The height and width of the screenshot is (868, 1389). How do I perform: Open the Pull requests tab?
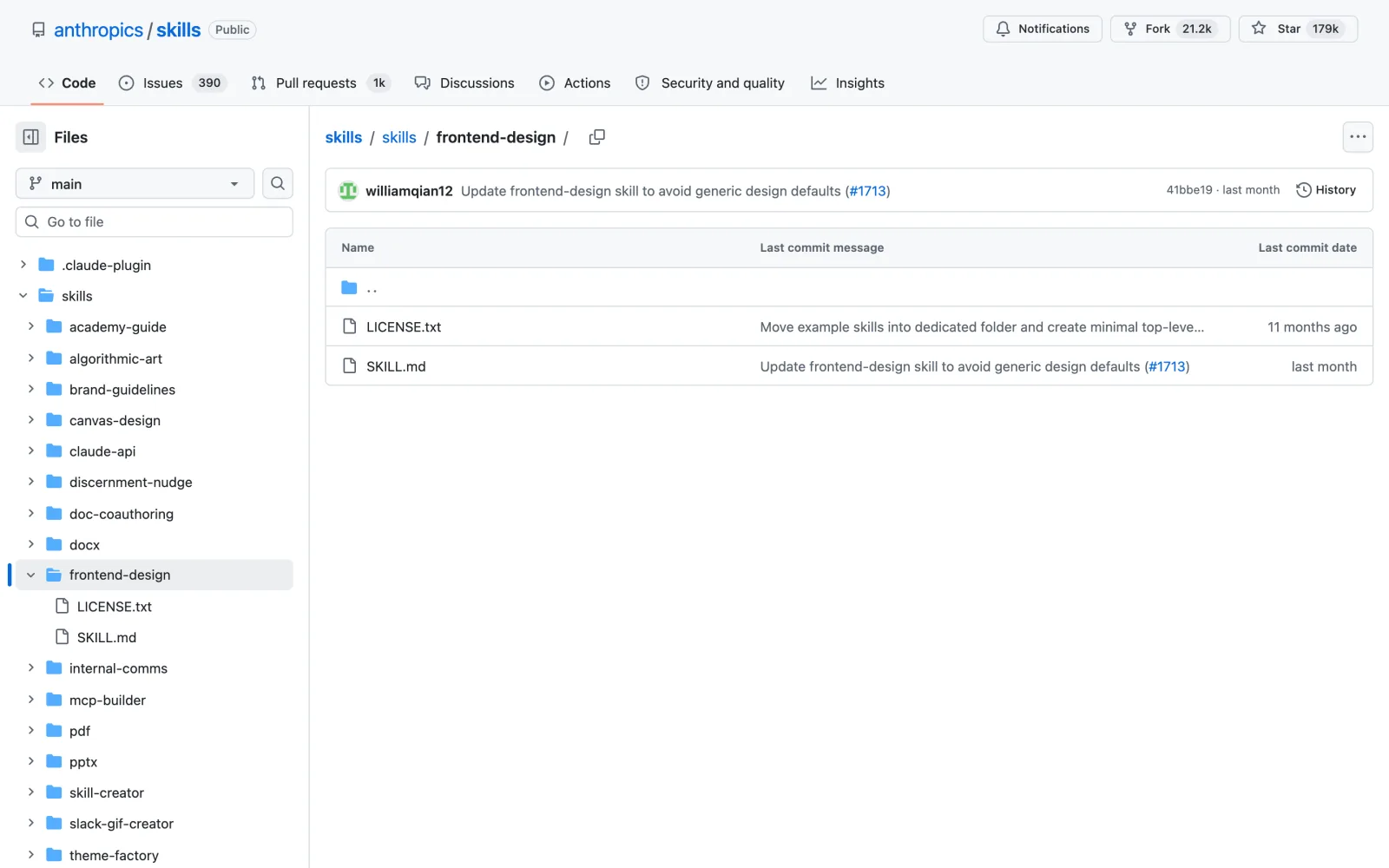pyautogui.click(x=320, y=83)
